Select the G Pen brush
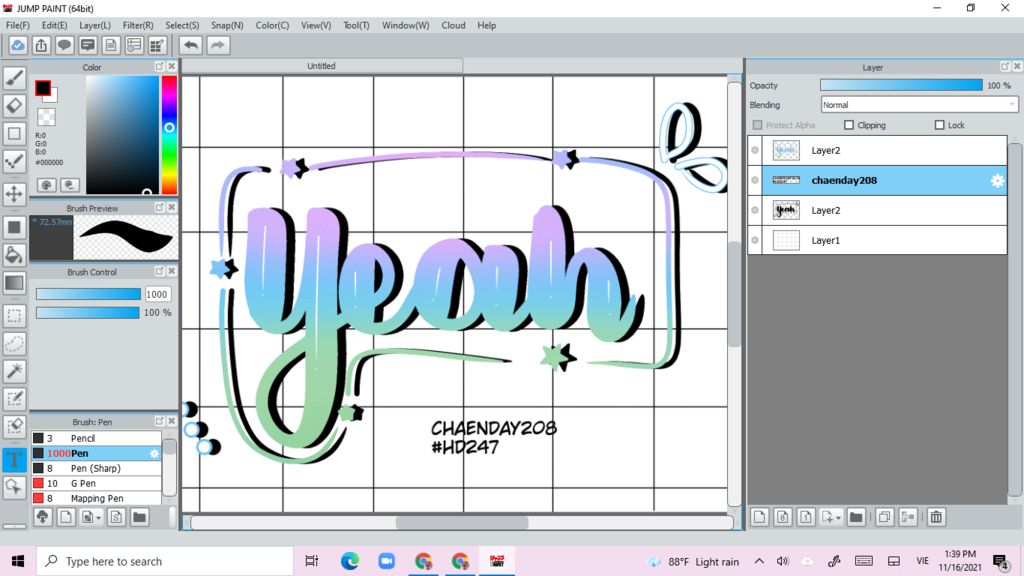The height and width of the screenshot is (576, 1024). tap(96, 483)
